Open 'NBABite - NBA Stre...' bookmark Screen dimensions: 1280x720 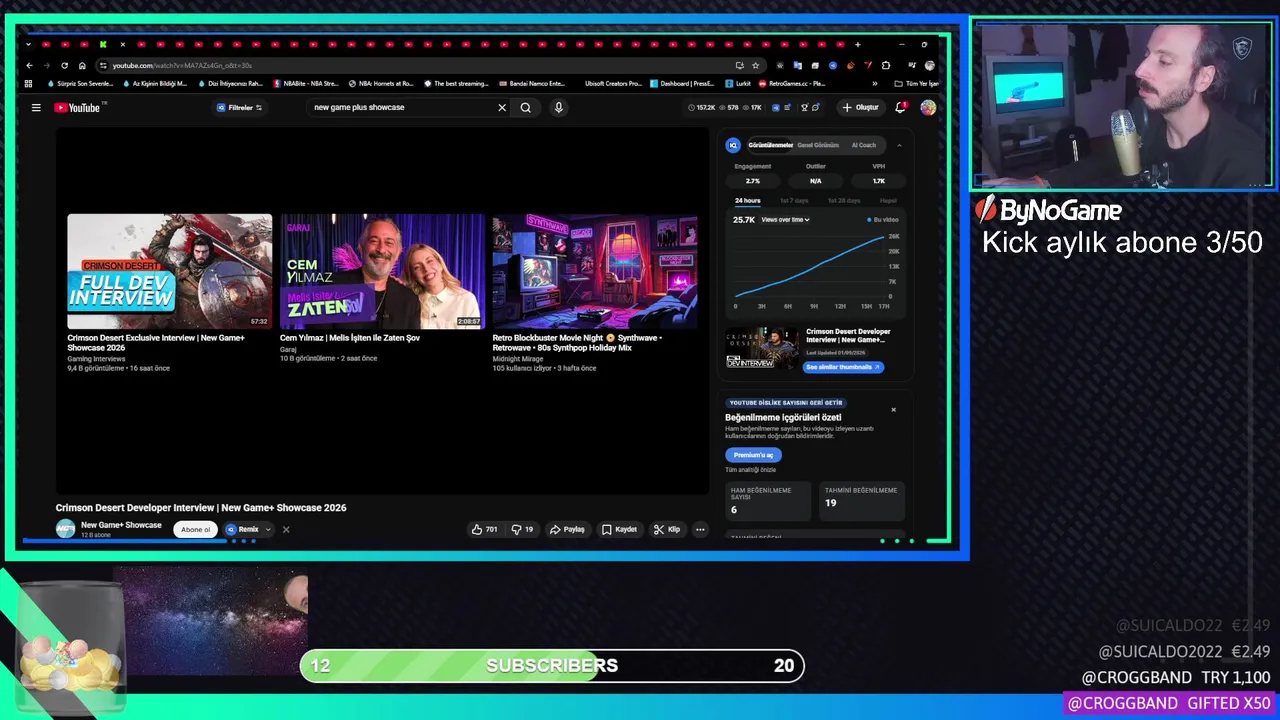[306, 84]
